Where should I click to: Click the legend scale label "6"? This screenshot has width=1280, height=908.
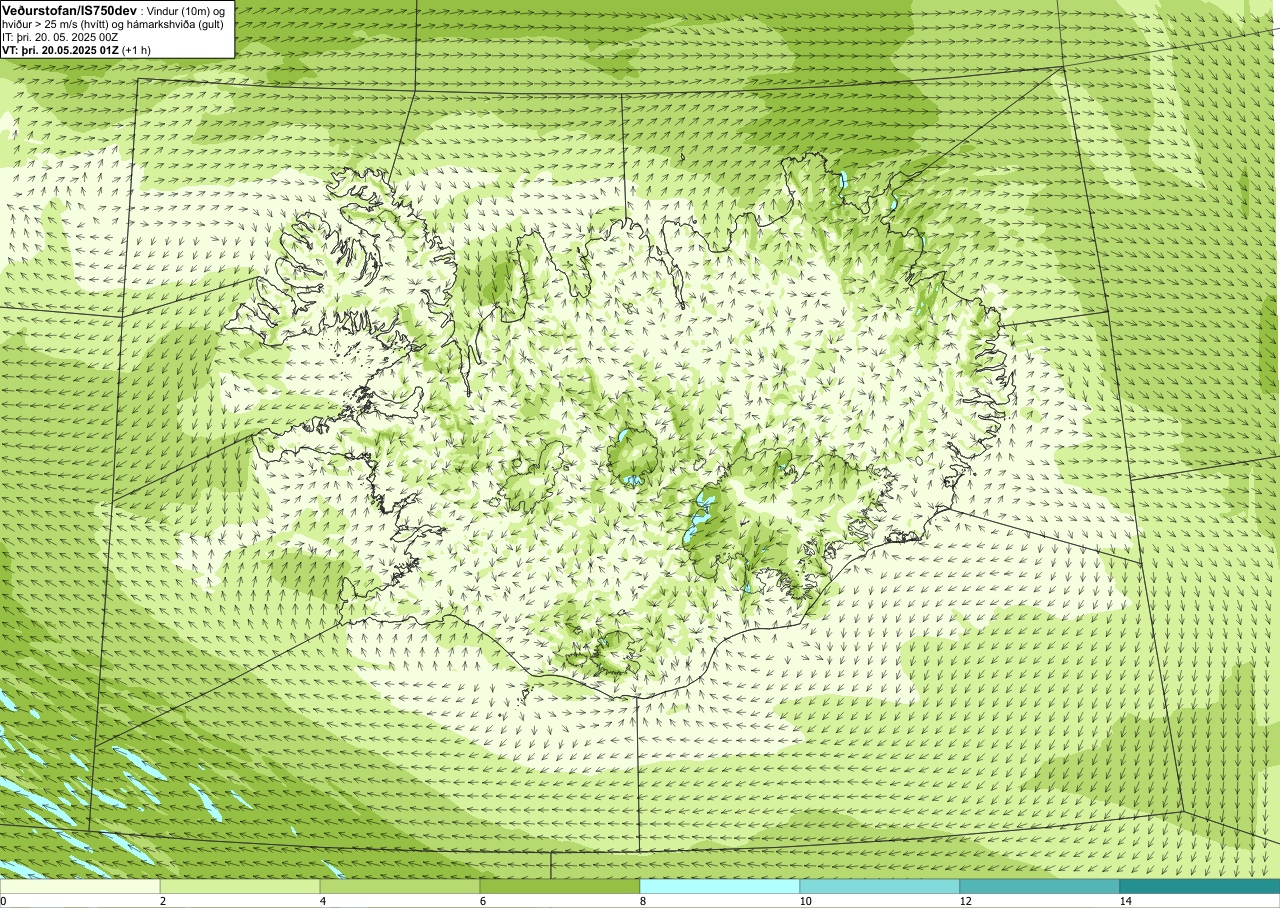[x=483, y=901]
